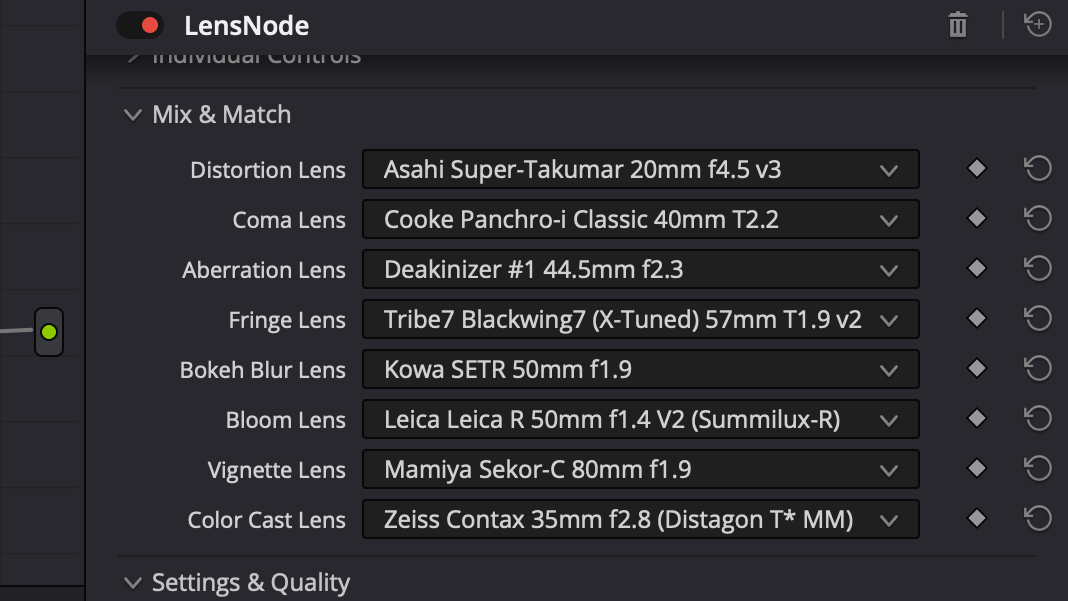The height and width of the screenshot is (601, 1068).
Task: Toggle the LensNode enable switch off
Action: 140,25
